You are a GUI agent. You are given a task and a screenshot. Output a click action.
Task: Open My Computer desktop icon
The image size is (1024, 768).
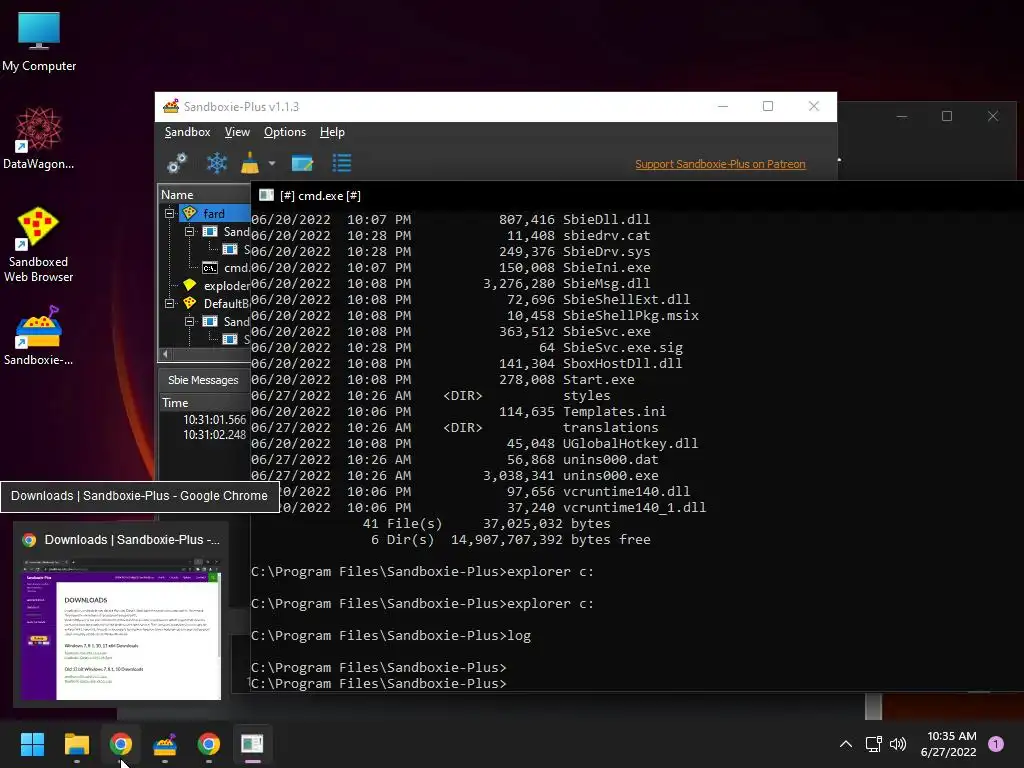(x=39, y=42)
